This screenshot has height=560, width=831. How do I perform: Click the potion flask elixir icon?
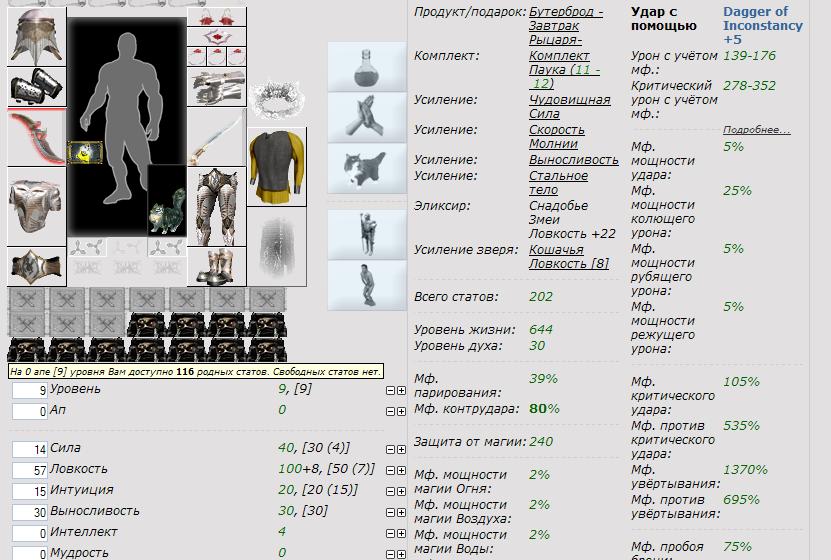[361, 65]
